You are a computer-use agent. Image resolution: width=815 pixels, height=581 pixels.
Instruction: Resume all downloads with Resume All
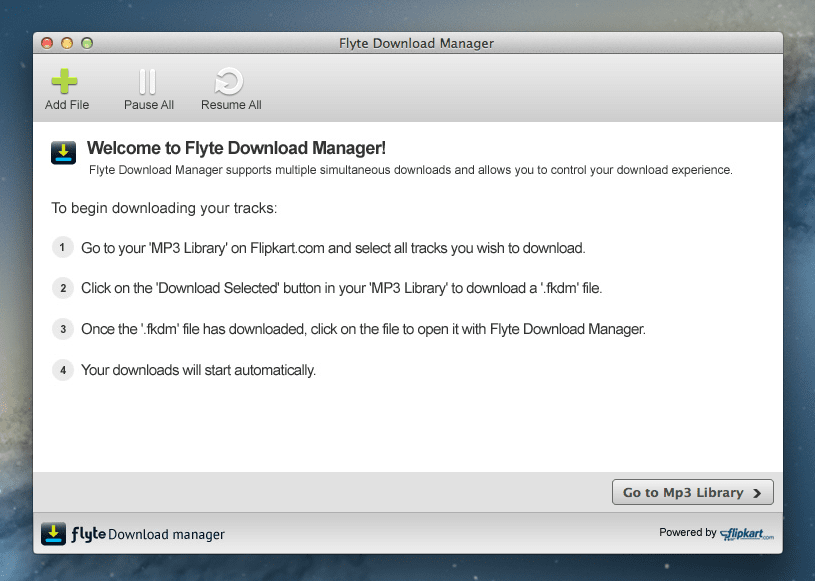[231, 89]
